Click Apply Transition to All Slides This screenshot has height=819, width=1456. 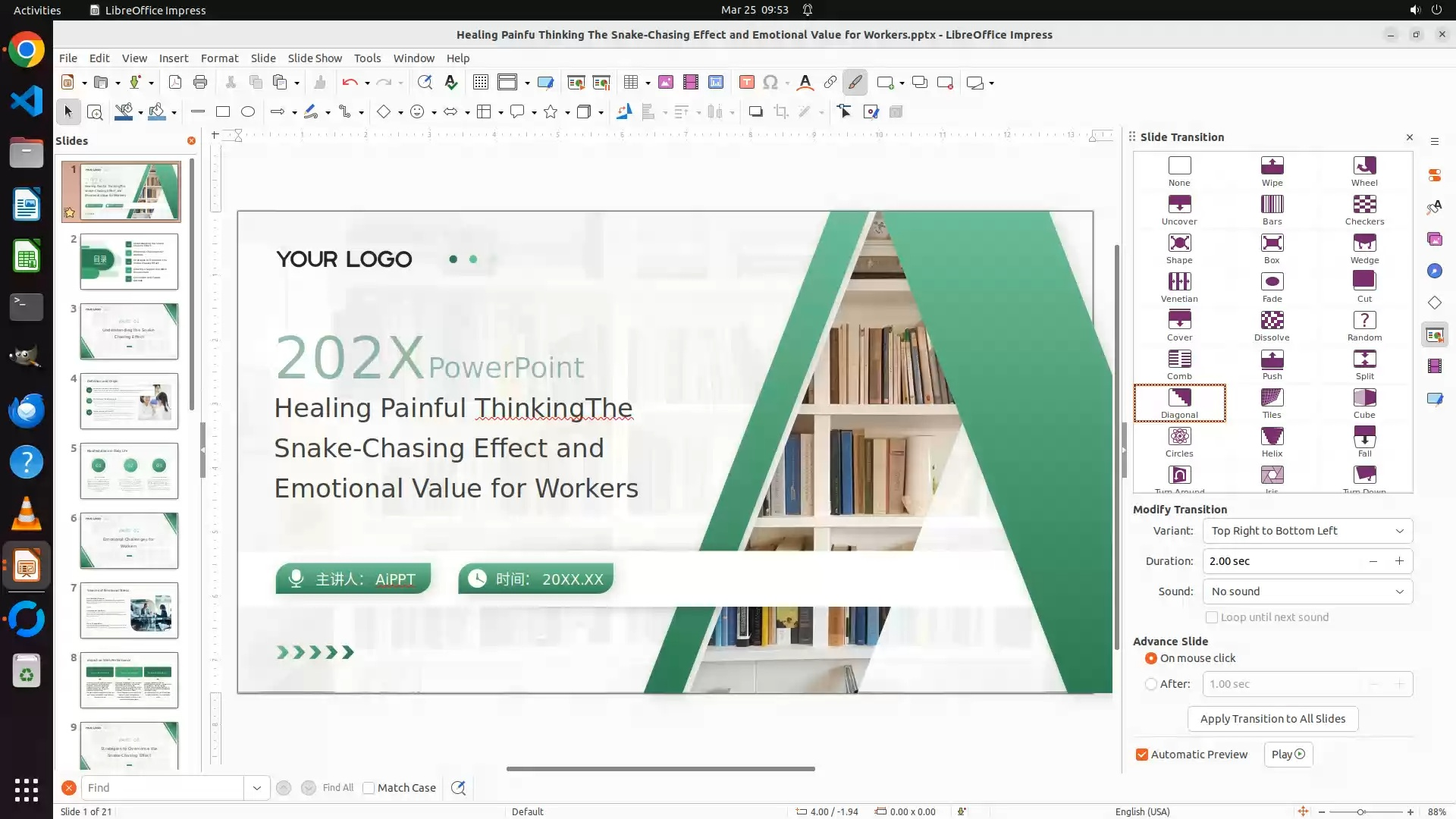point(1272,719)
